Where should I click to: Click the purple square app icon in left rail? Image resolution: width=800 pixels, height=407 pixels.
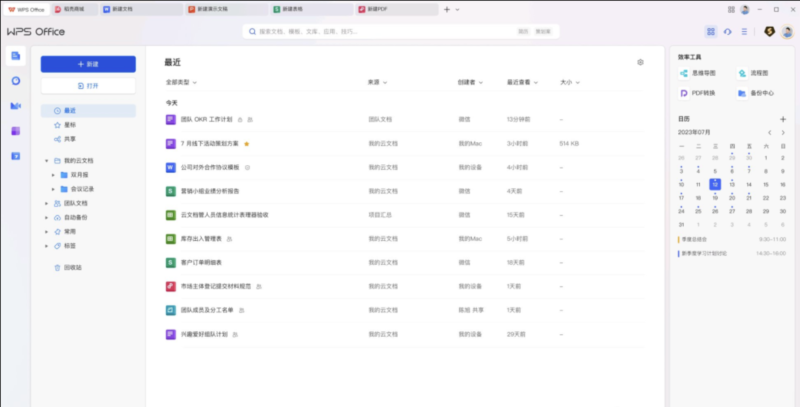16,131
